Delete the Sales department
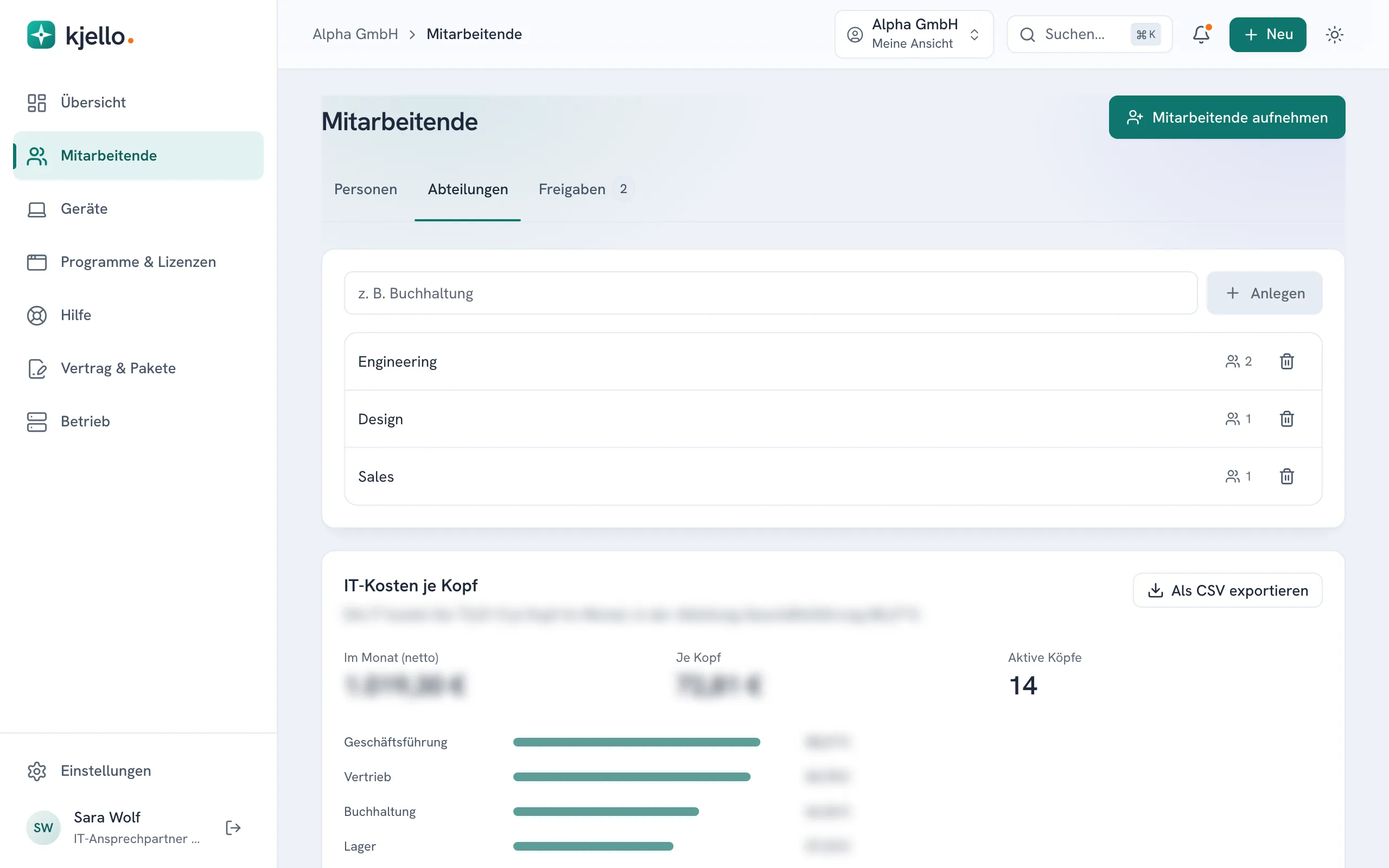Image resolution: width=1389 pixels, height=868 pixels. coord(1287,476)
